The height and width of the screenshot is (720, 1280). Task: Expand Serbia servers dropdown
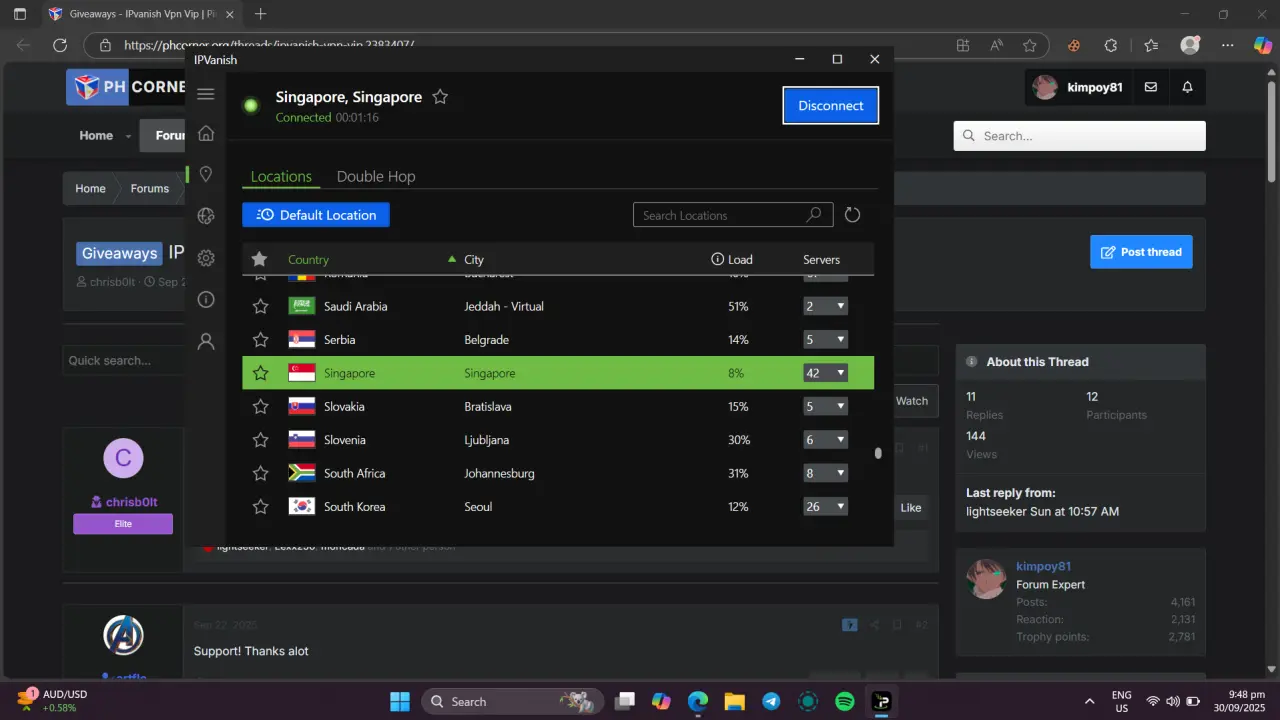(825, 340)
